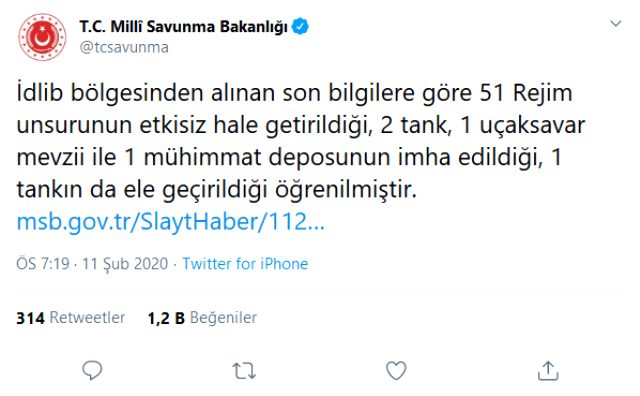Open the msb.gov.tr/SlaytHaber link
Screen dimensions: 640x396
[171, 222]
